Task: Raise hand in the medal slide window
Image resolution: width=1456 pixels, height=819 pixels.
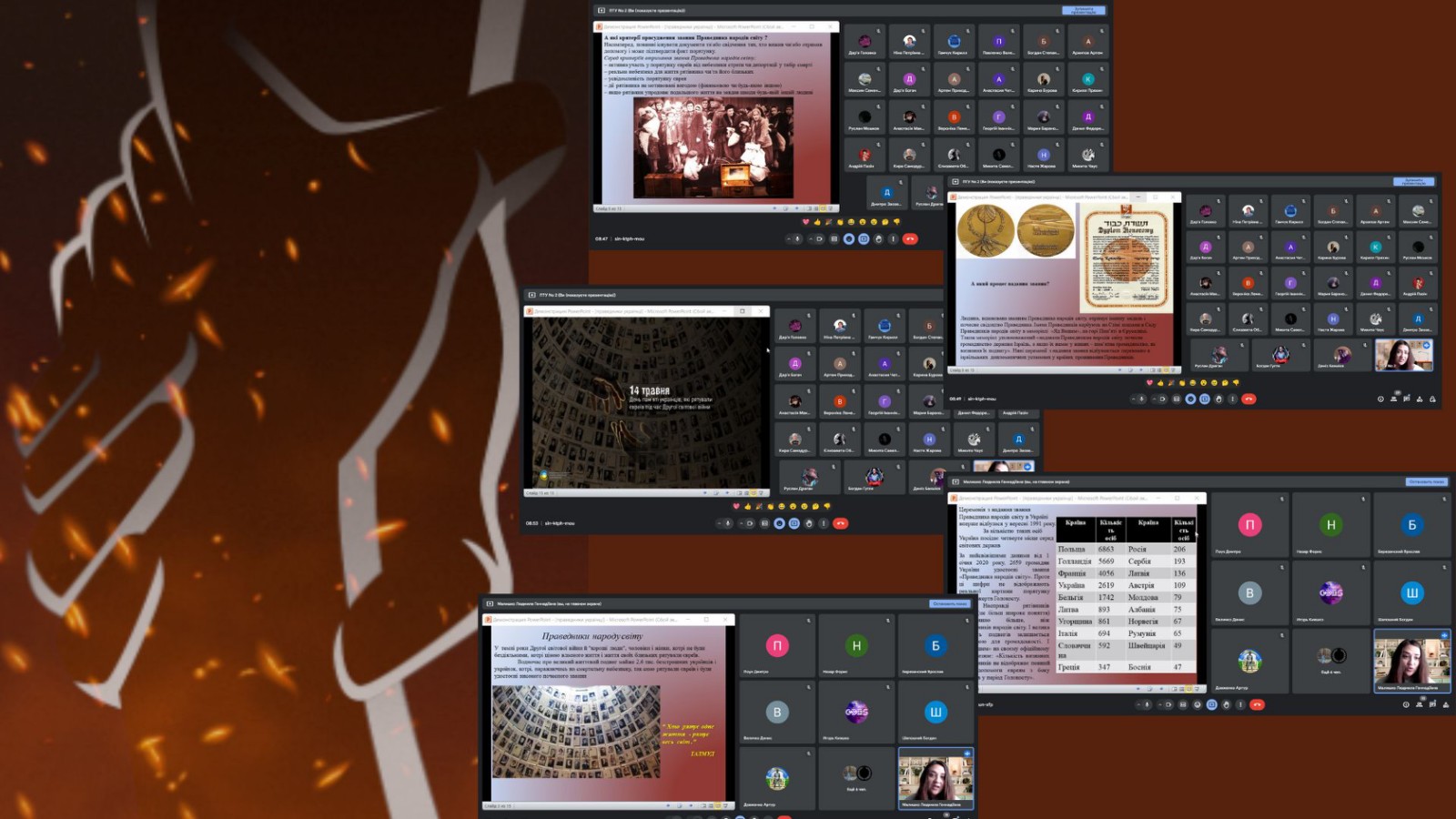Action: 1218,399
